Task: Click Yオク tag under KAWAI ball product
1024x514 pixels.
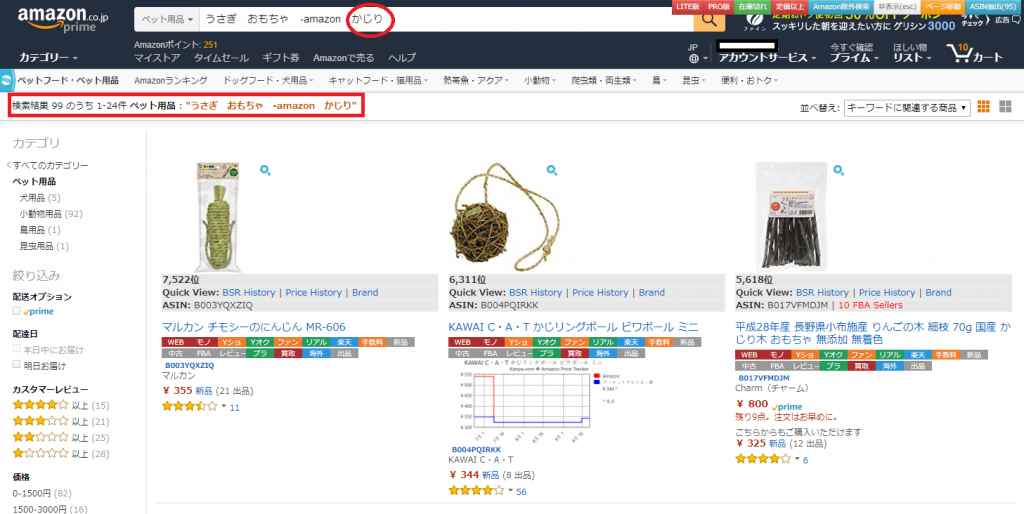Action: point(547,342)
